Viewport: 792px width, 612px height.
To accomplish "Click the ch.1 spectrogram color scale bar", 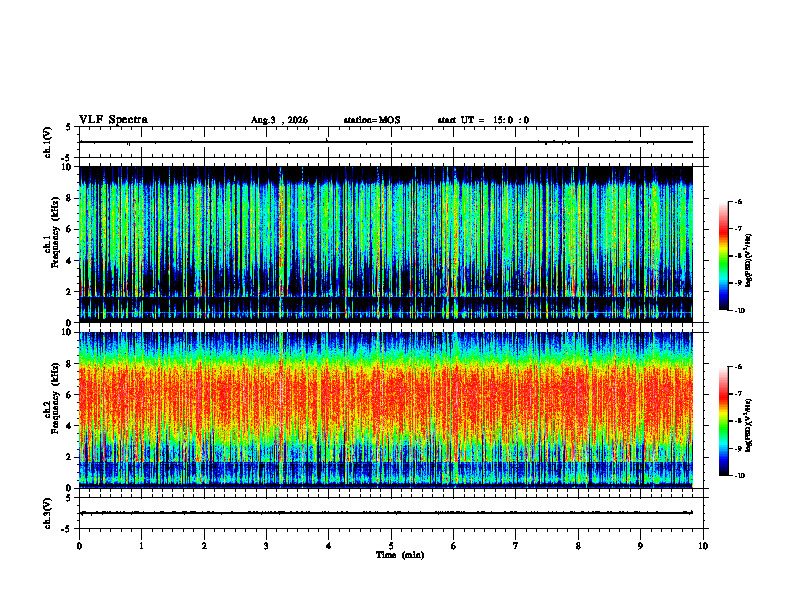I will [x=724, y=256].
